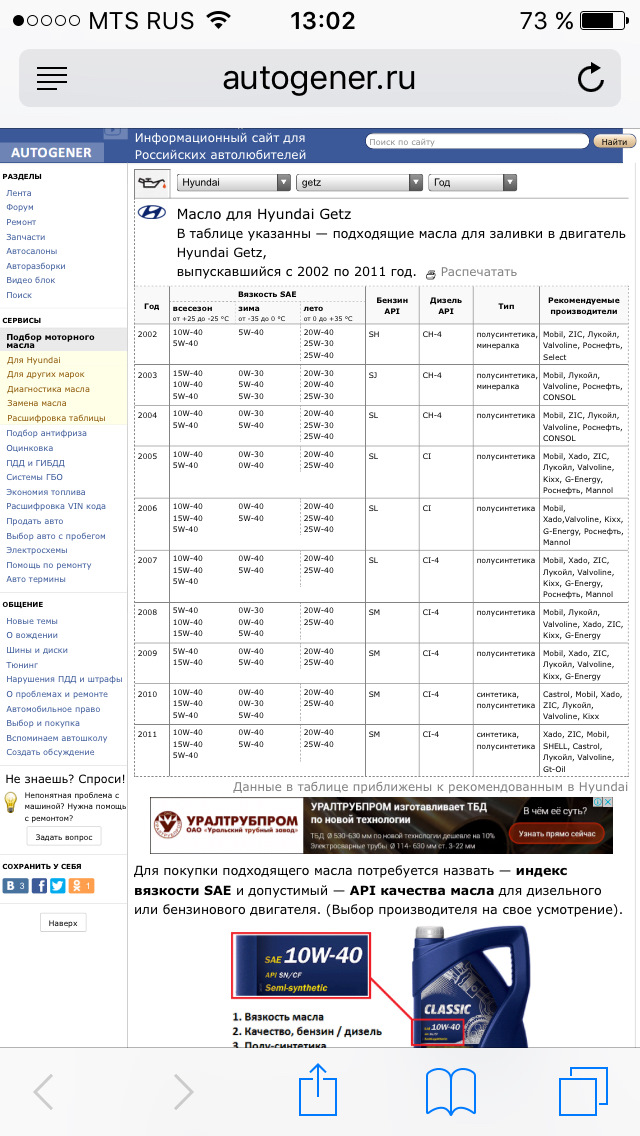The image size is (640, 1136).
Task: Open Safari reader view lines icon
Action: click(51, 78)
